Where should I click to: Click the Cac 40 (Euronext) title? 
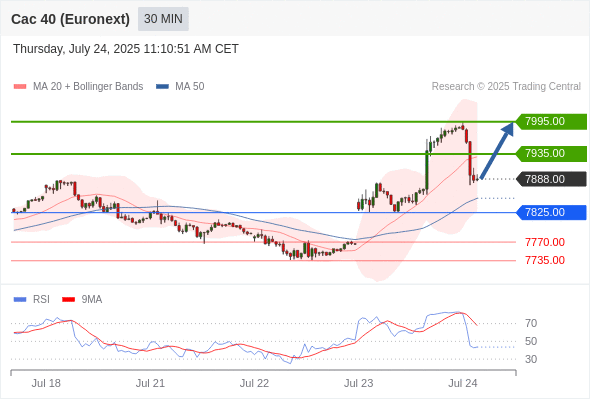click(x=70, y=19)
